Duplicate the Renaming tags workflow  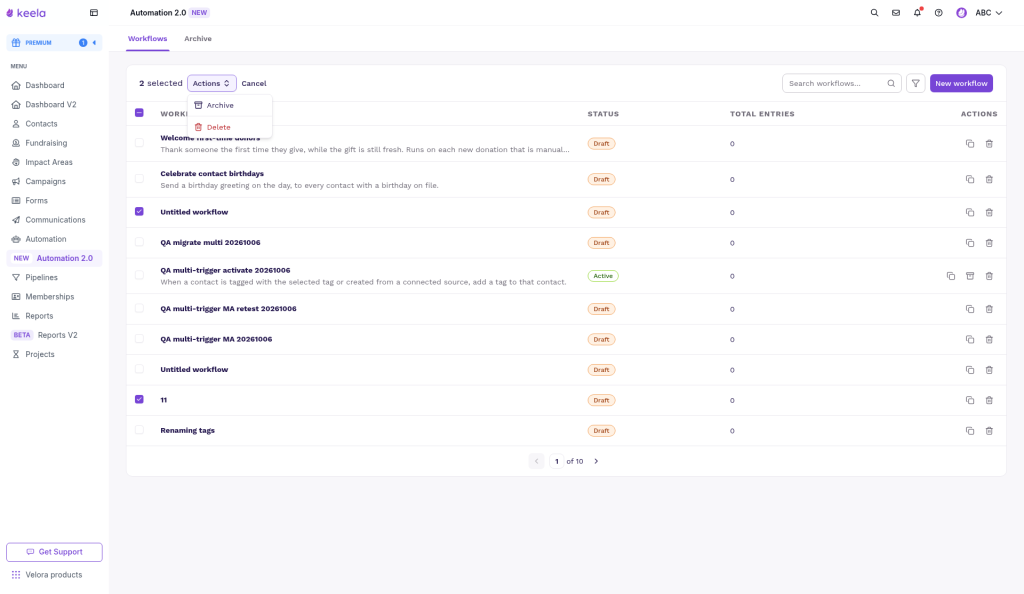click(970, 431)
